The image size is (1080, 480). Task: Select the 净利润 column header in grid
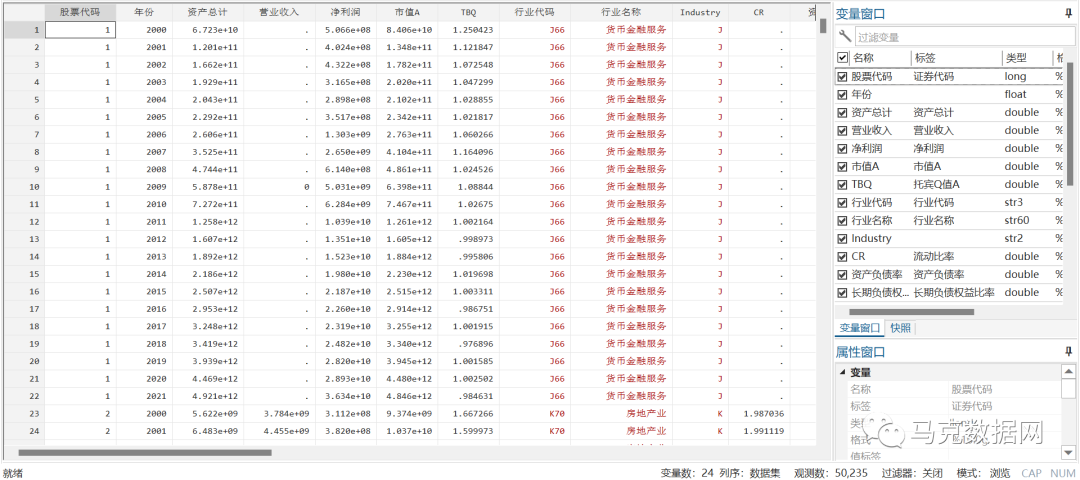tap(345, 12)
